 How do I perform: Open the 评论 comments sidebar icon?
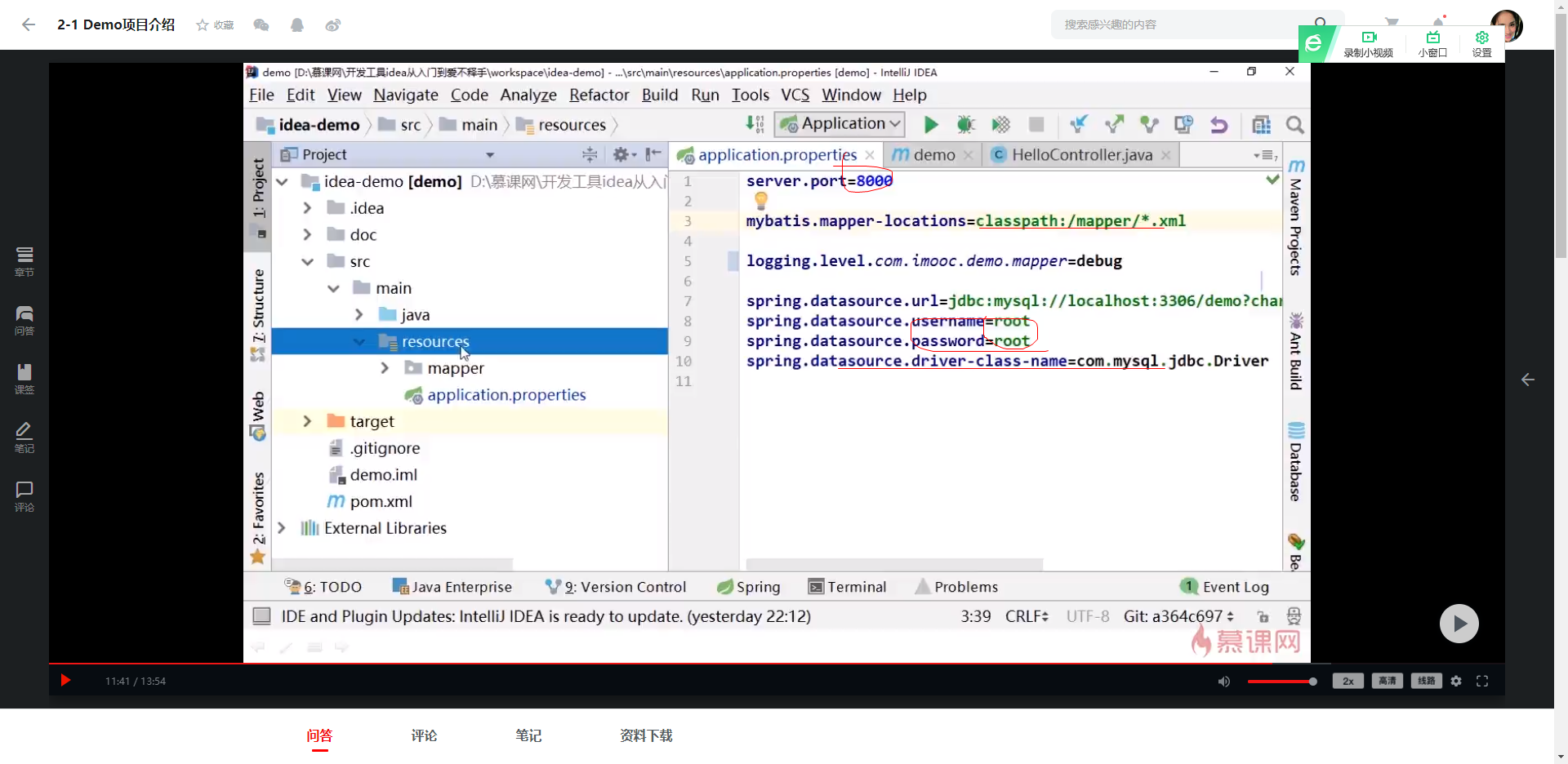point(24,497)
